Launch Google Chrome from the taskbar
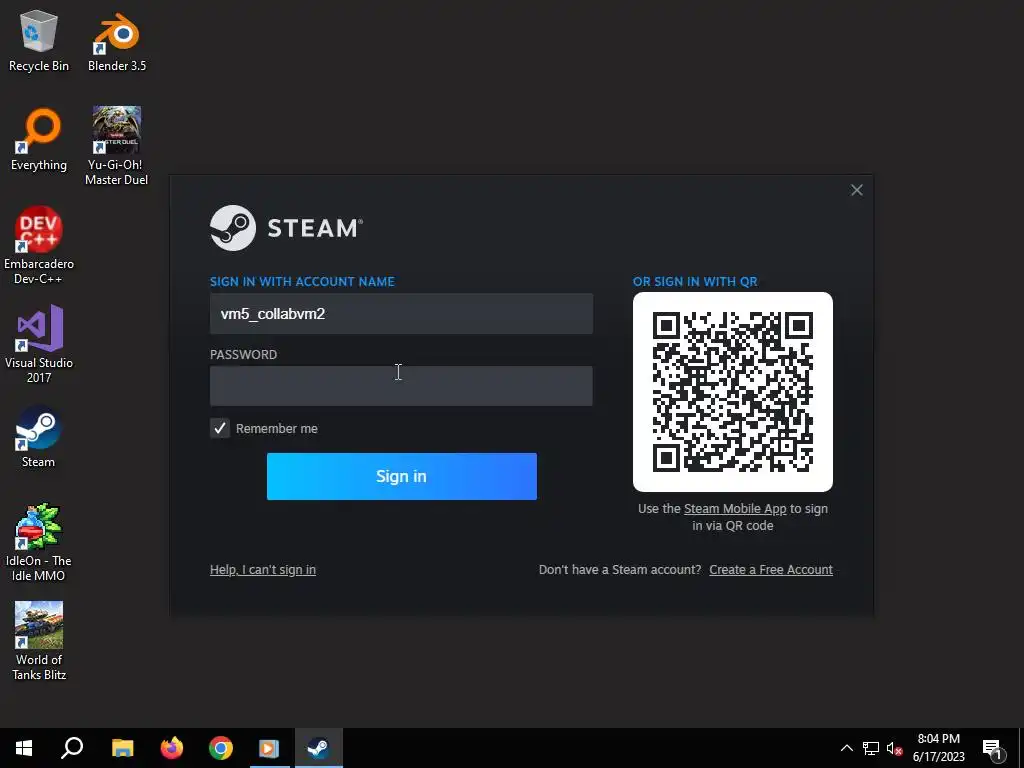 point(221,748)
